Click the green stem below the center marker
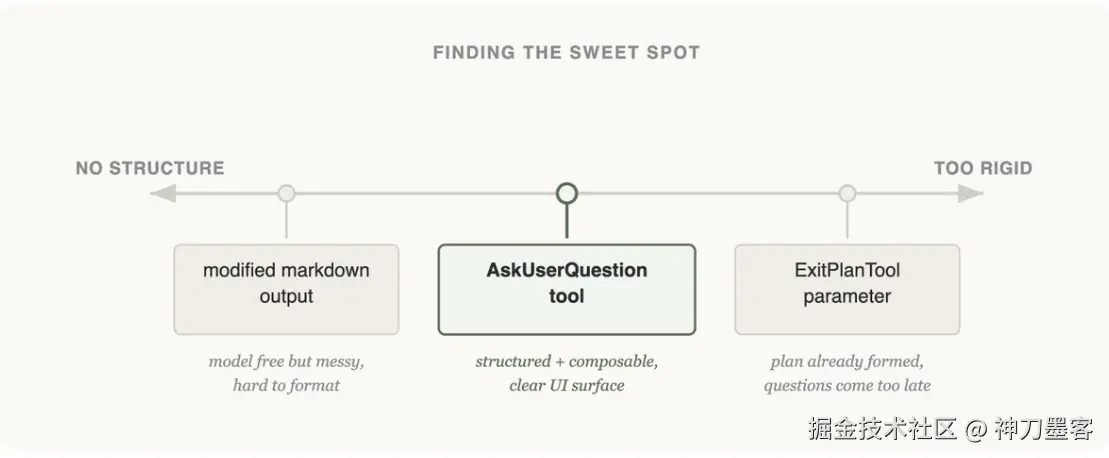 pos(567,222)
